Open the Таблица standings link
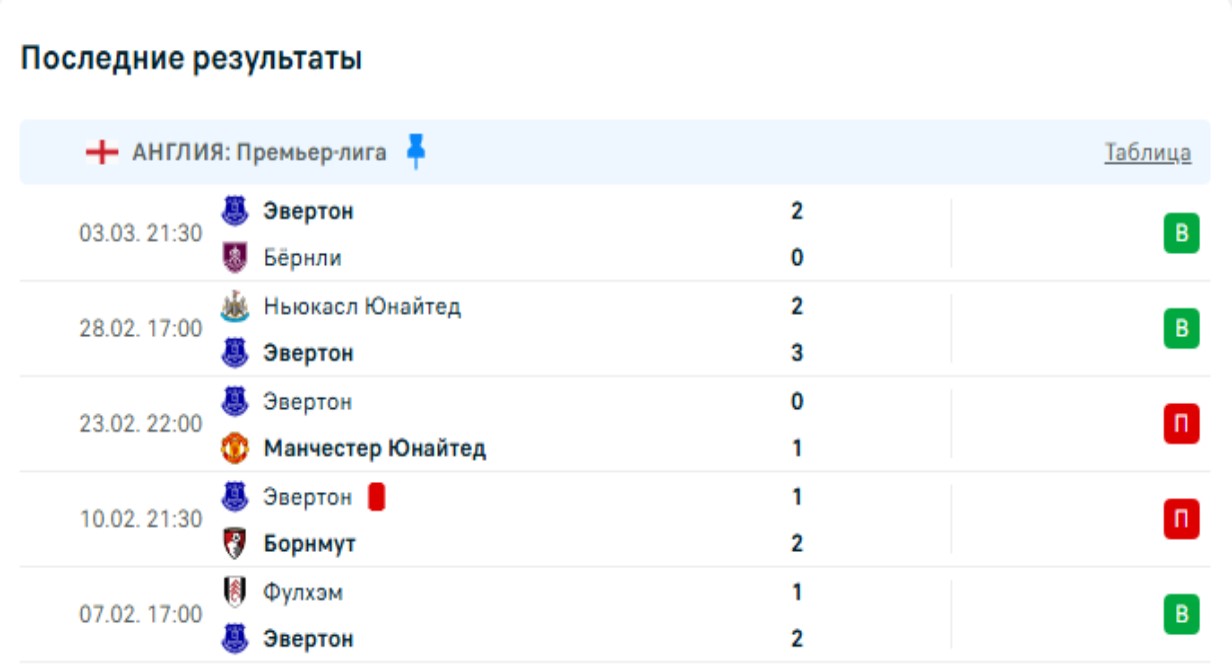 pos(1147,153)
